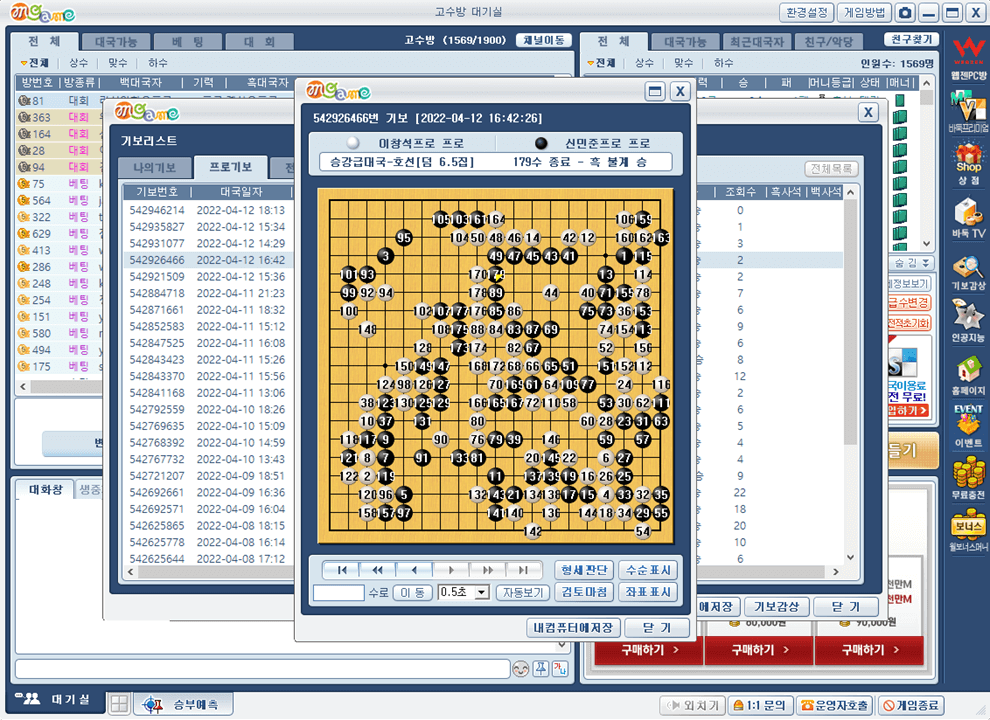
Task: Click 내컴퓨터에저장 button
Action: click(x=573, y=628)
